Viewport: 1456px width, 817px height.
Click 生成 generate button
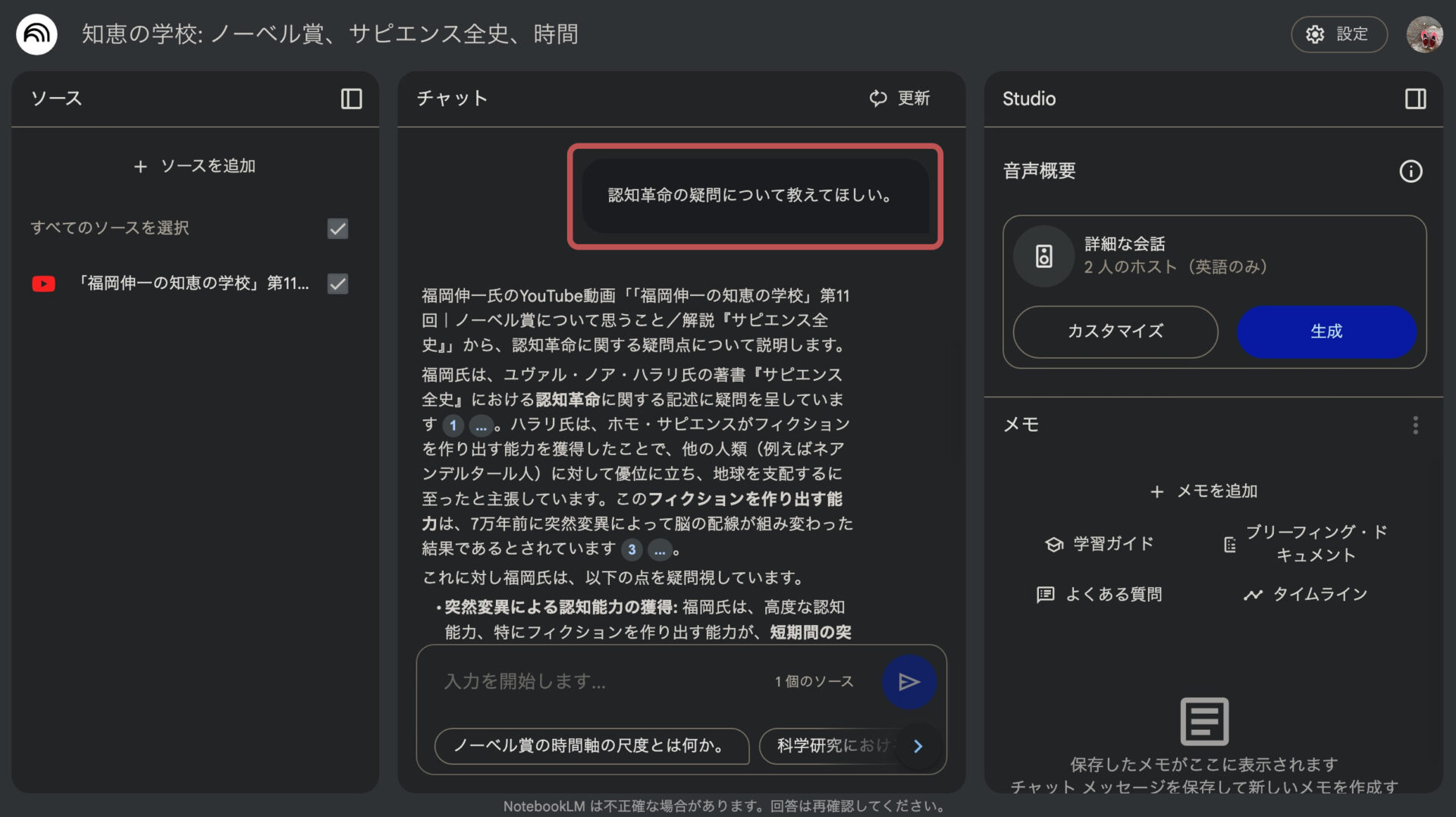click(x=1326, y=332)
